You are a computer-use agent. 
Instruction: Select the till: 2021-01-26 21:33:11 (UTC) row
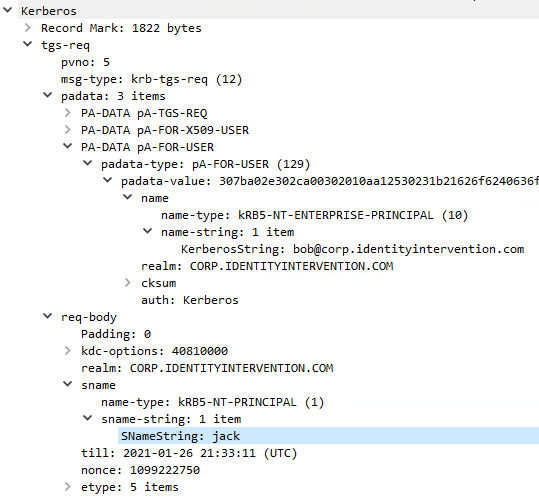coord(189,453)
